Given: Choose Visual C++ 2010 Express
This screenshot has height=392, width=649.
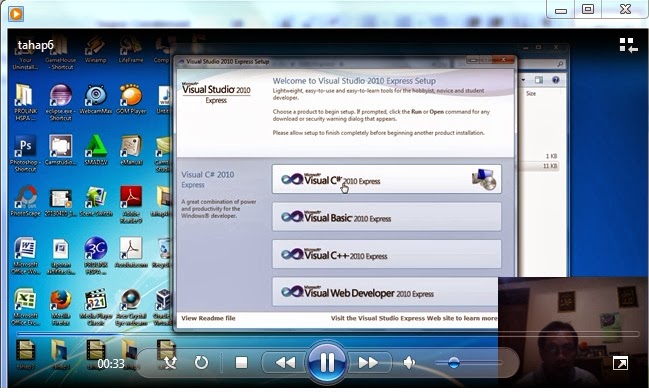Looking at the screenshot, I should coord(387,254).
